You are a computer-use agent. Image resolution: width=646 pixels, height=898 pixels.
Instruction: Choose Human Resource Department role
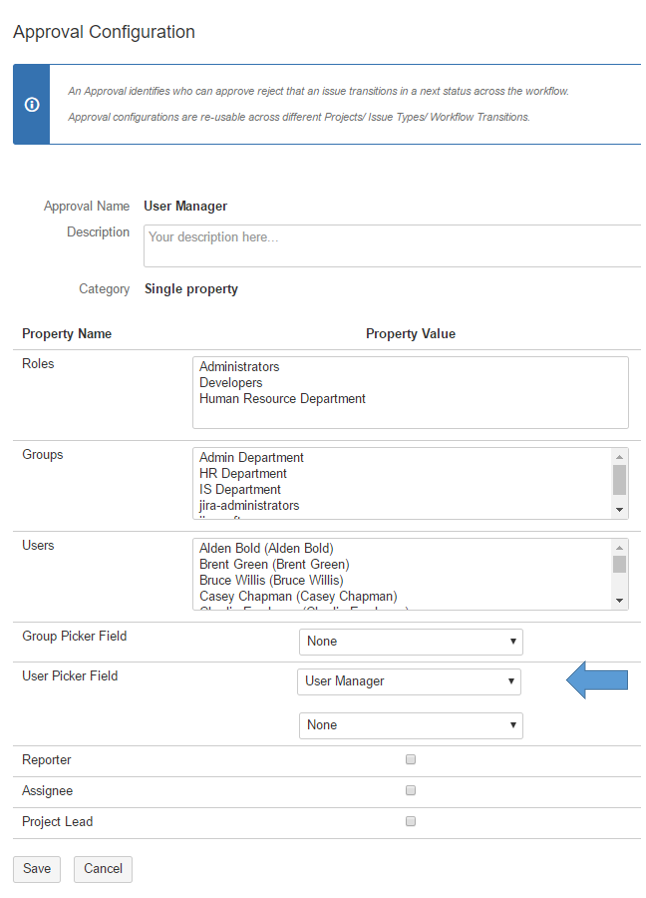tap(282, 399)
